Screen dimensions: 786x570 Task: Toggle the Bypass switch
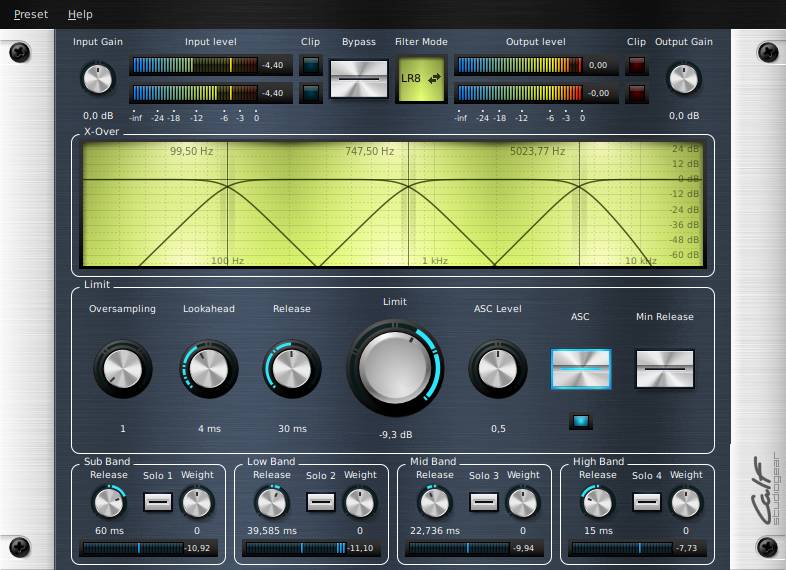tap(359, 79)
